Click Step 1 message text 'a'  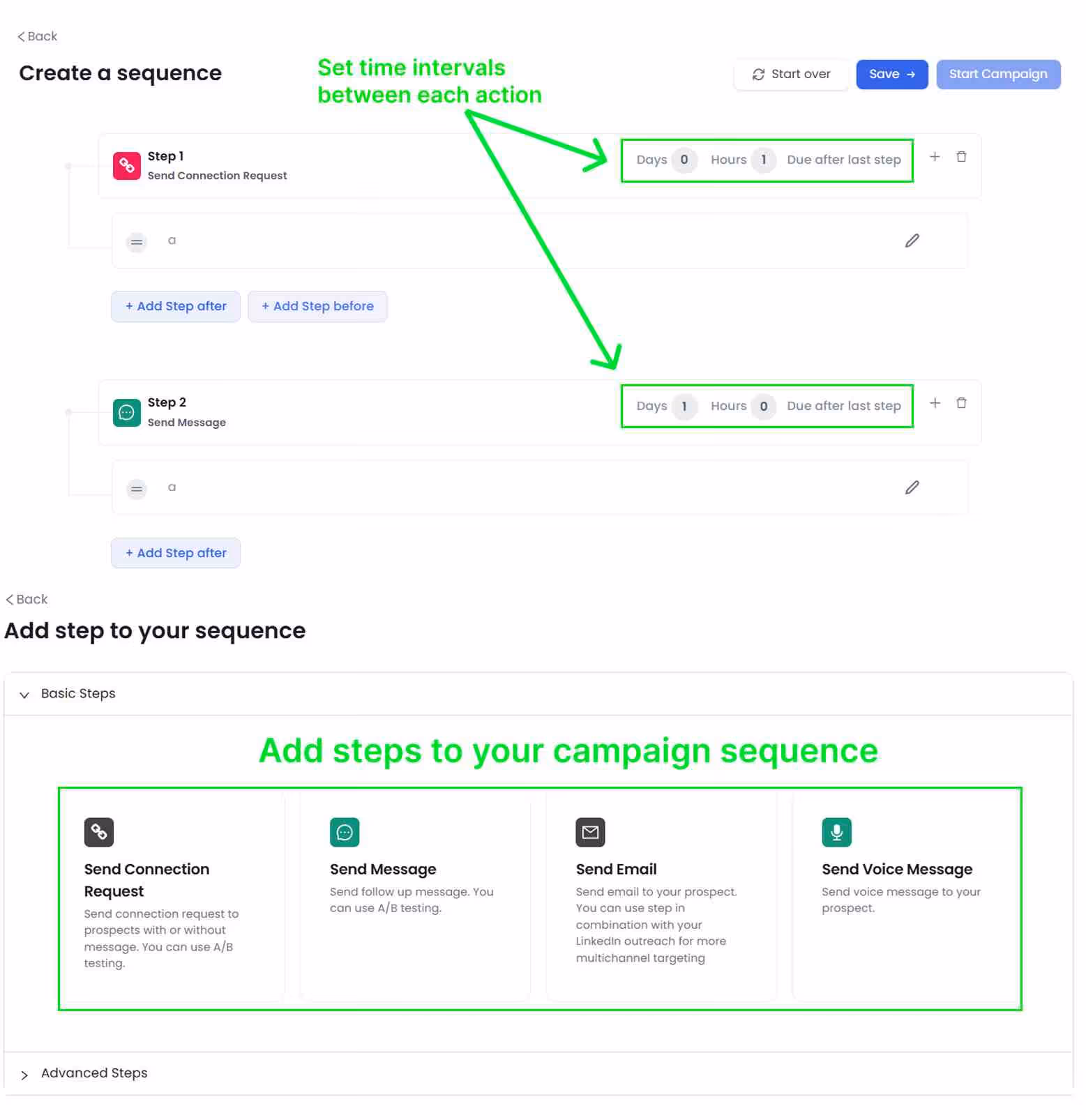(x=172, y=241)
